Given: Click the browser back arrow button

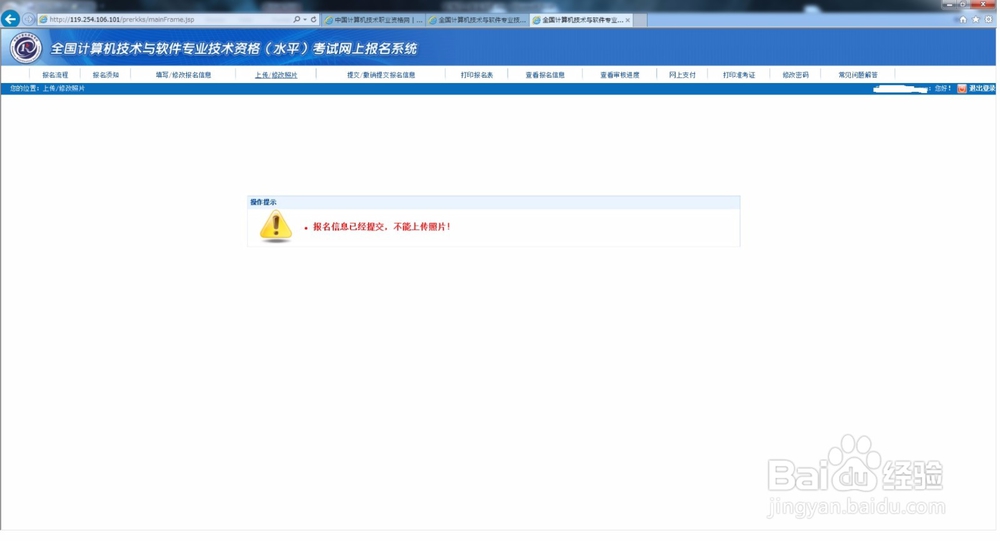Looking at the screenshot, I should pyautogui.click(x=10, y=19).
